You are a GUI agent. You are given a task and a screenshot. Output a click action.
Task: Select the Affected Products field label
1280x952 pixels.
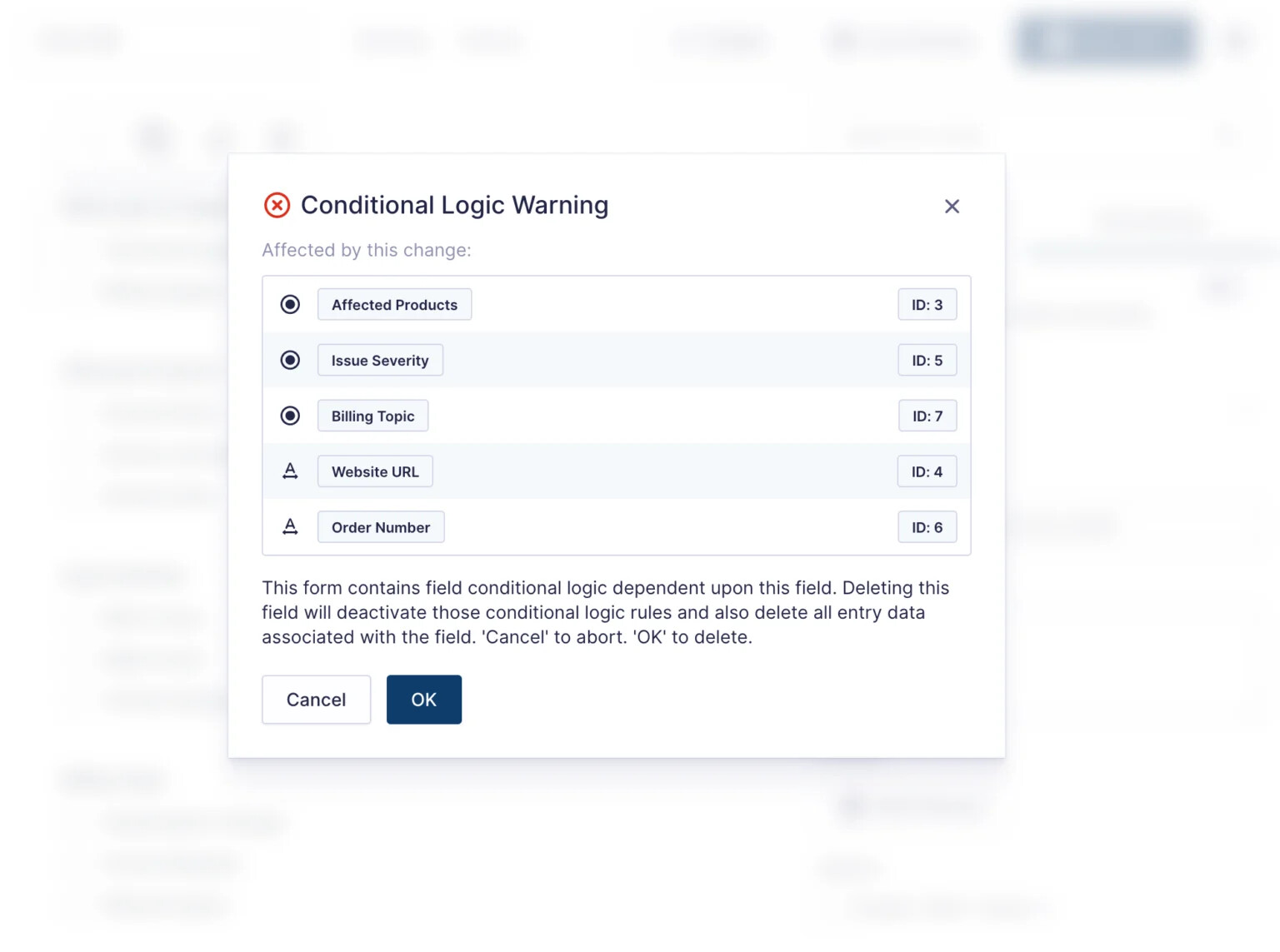[x=394, y=305]
